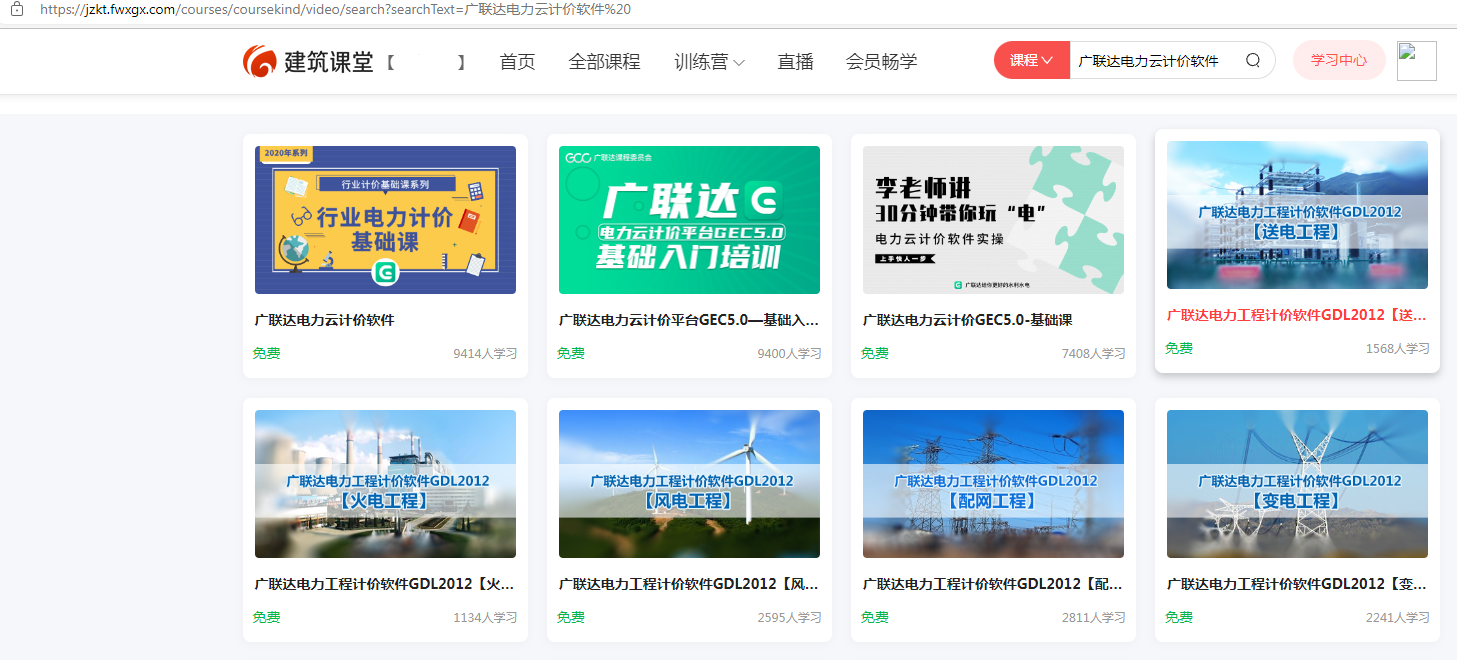Click the 建筑课堂 logo icon
Viewport: 1457px width, 660px height.
coord(259,61)
